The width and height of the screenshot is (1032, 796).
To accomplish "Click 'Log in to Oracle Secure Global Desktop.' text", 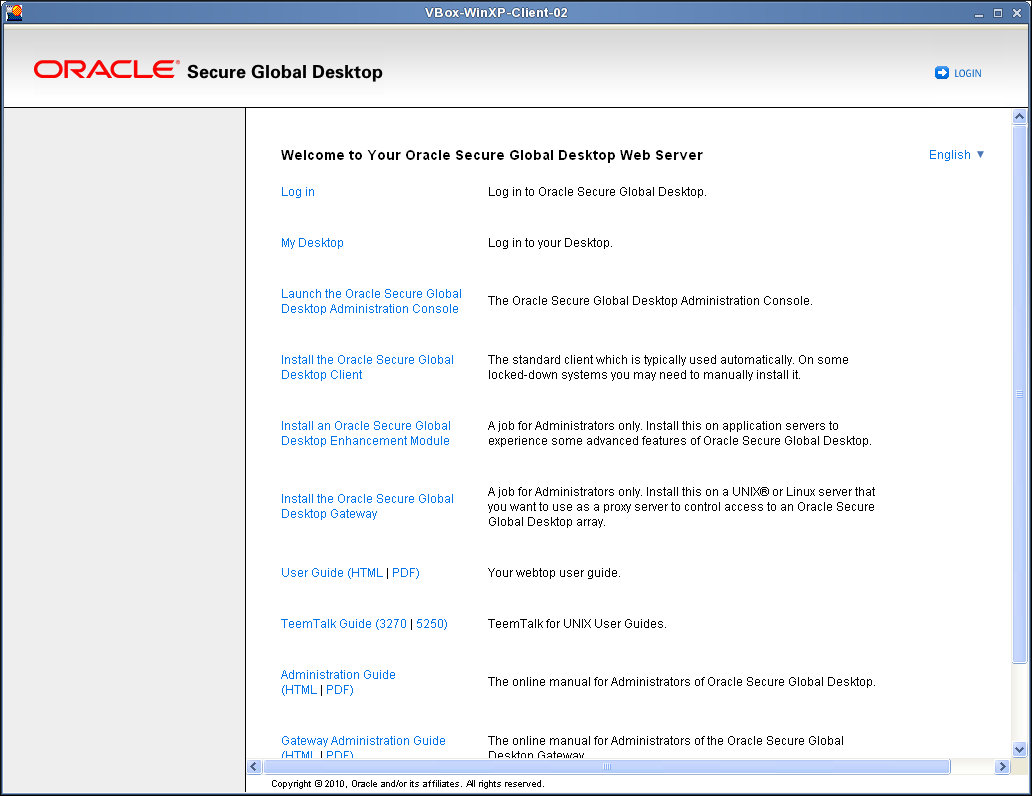I will click(597, 192).
